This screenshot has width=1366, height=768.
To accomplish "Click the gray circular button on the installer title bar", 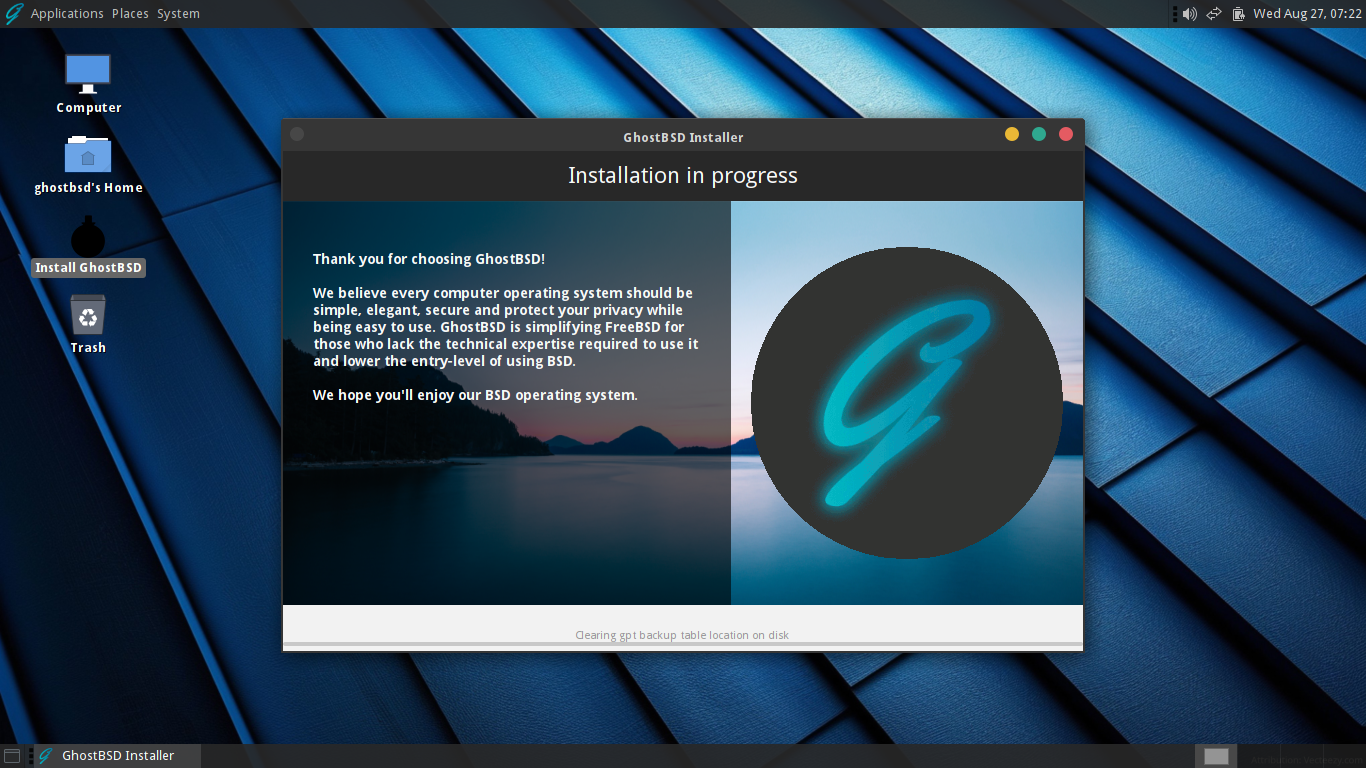I will click(297, 134).
